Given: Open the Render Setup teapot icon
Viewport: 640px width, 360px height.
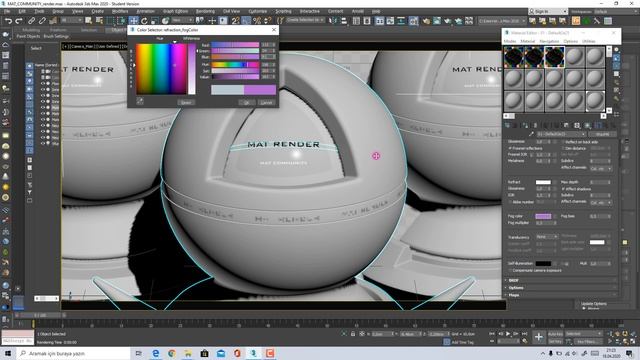Looking at the screenshot, I should (x=426, y=20).
